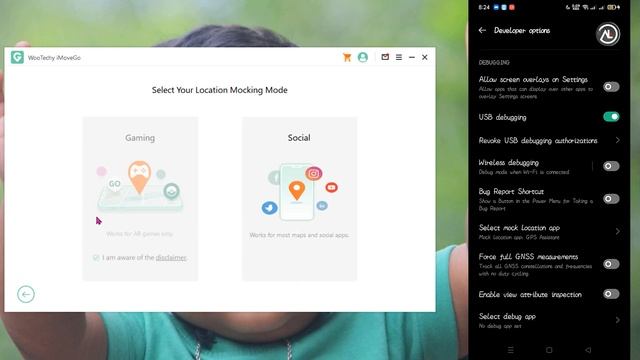Click the Instagram icon in Social illustration

(x=313, y=174)
